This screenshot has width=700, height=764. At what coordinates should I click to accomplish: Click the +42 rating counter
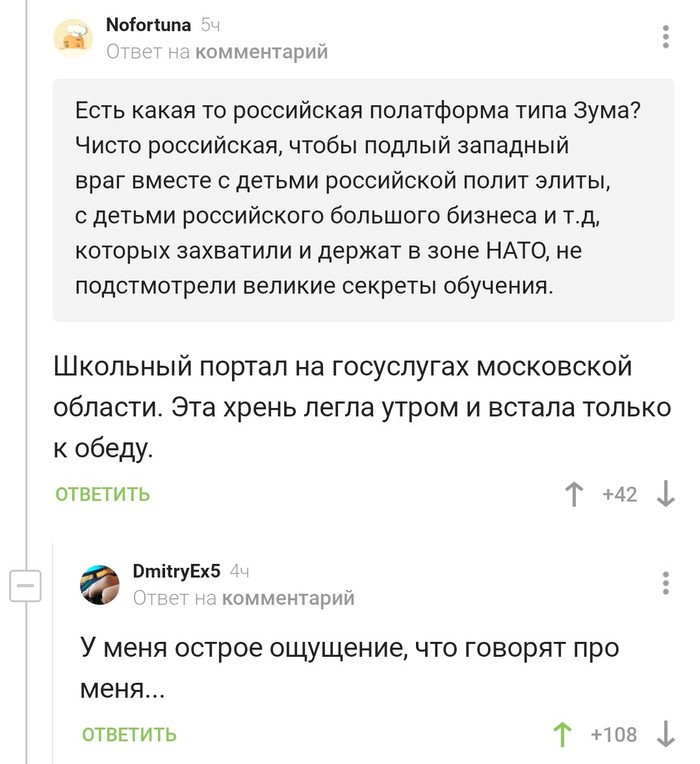coord(619,494)
